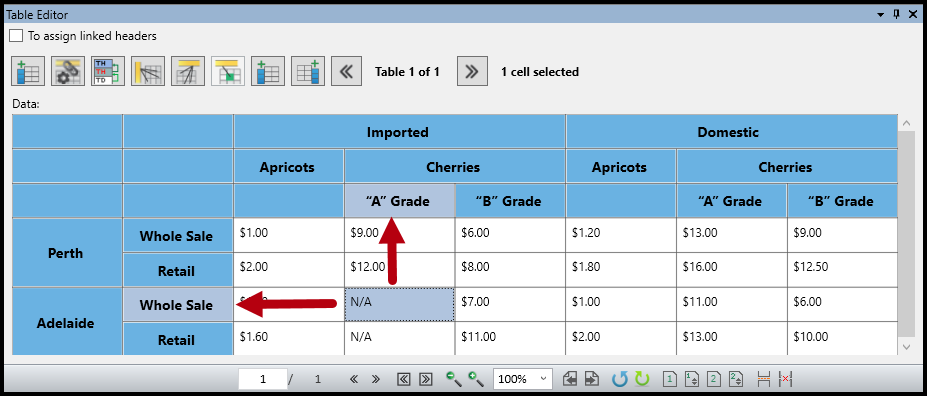927x396 pixels.
Task: Select the Apricots cell under Domestic
Action: click(x=621, y=167)
